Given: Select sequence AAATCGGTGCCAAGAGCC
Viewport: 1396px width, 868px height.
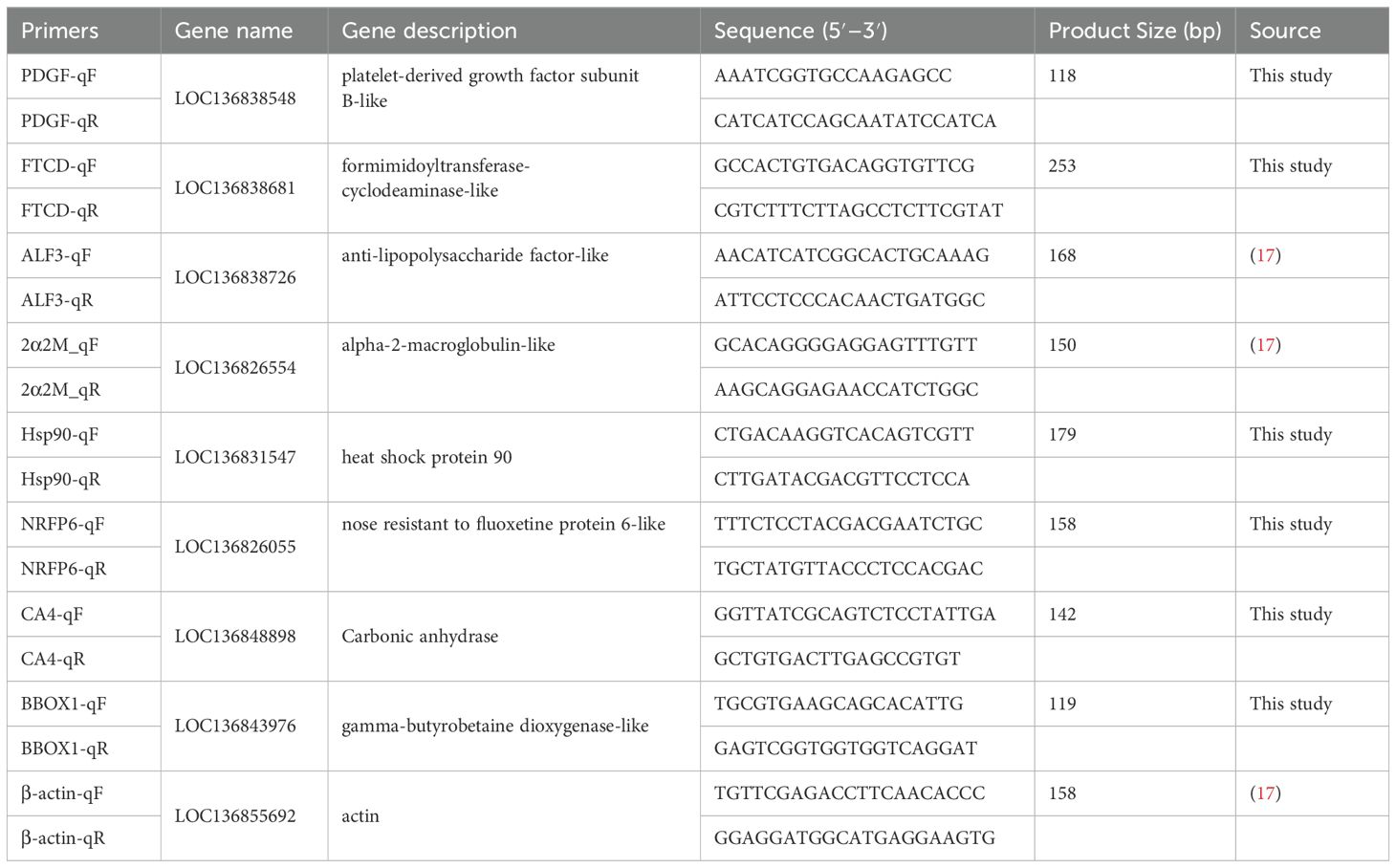Looking at the screenshot, I should click(832, 76).
